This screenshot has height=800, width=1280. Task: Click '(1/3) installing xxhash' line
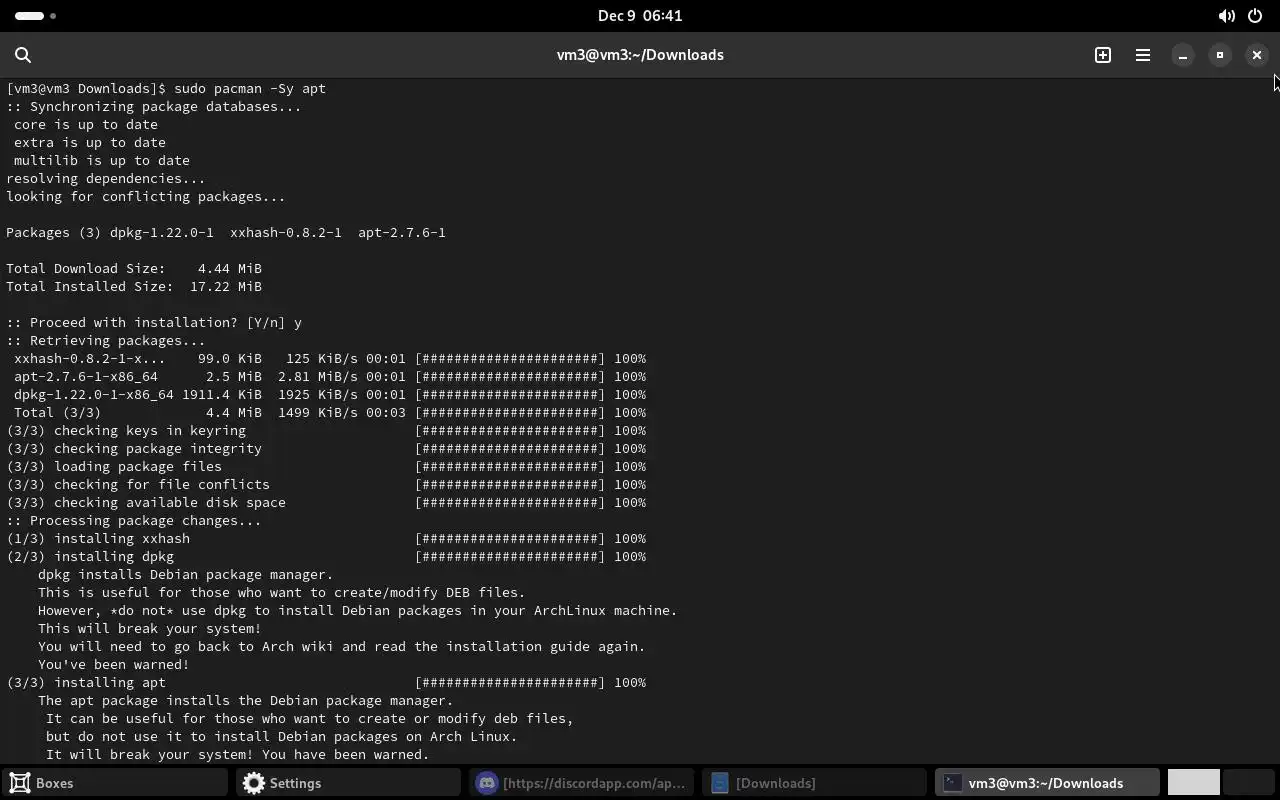click(326, 538)
